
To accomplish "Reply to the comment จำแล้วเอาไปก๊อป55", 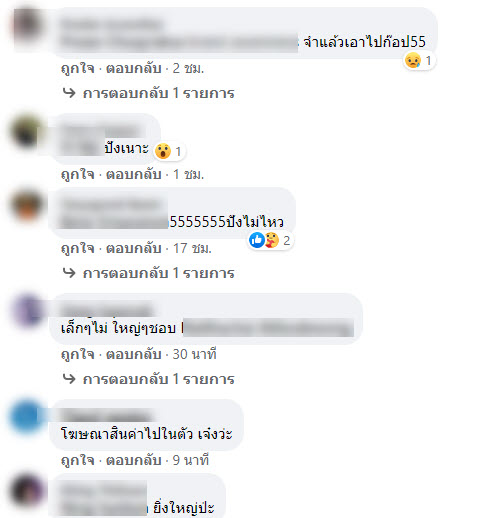I will 134,68.
